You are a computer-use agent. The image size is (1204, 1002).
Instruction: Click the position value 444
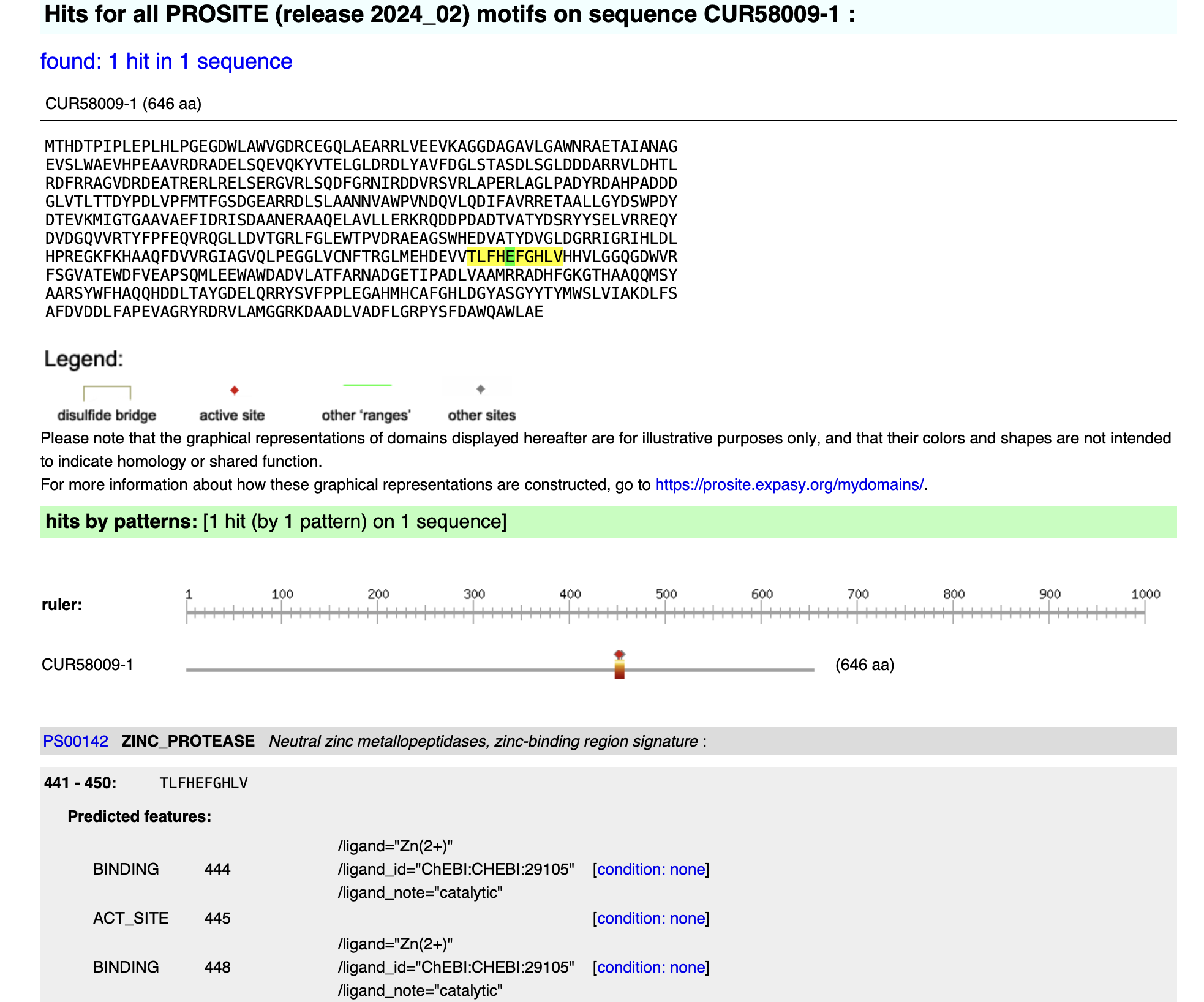pyautogui.click(x=217, y=869)
